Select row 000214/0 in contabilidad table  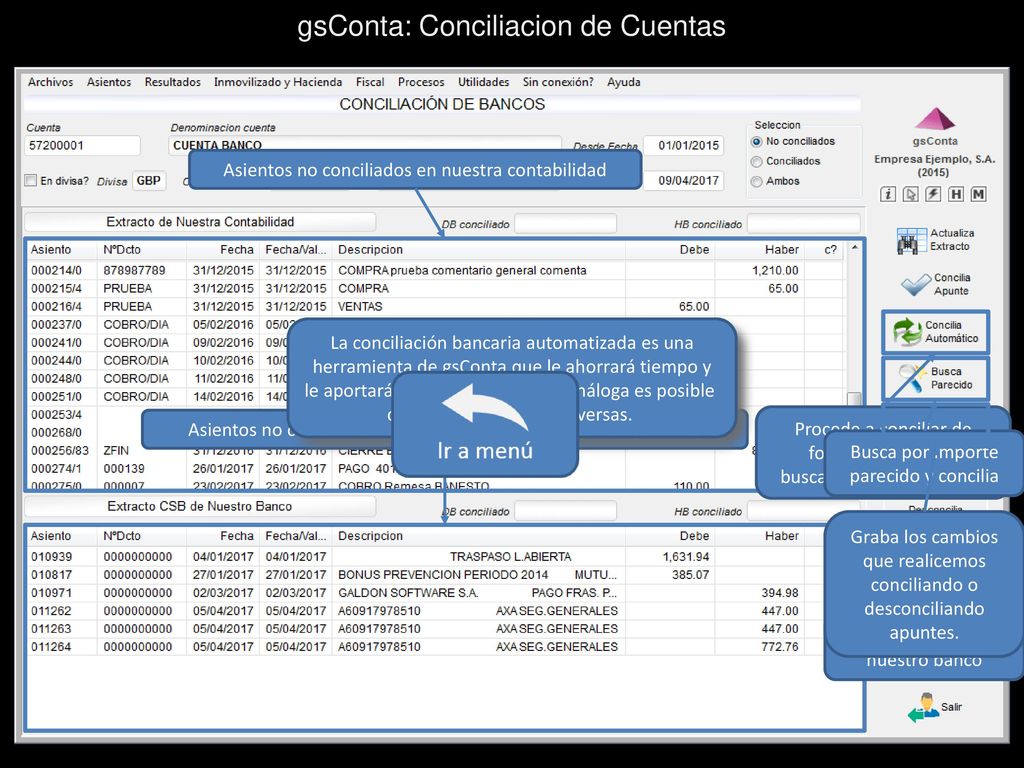[x=435, y=270]
